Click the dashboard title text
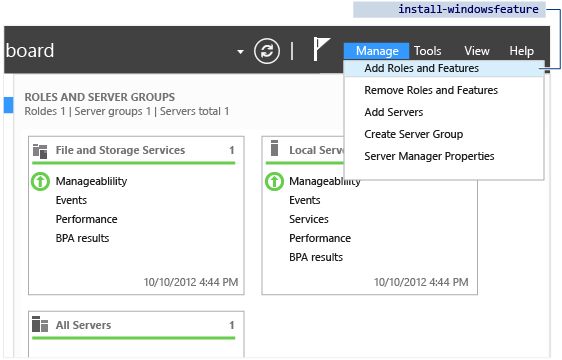The image size is (562, 360). pyautogui.click(x=30, y=51)
